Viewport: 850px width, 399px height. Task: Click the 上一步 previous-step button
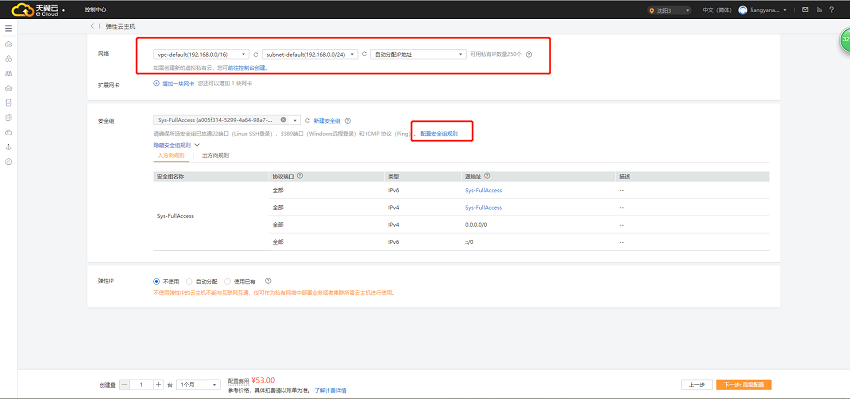697,384
